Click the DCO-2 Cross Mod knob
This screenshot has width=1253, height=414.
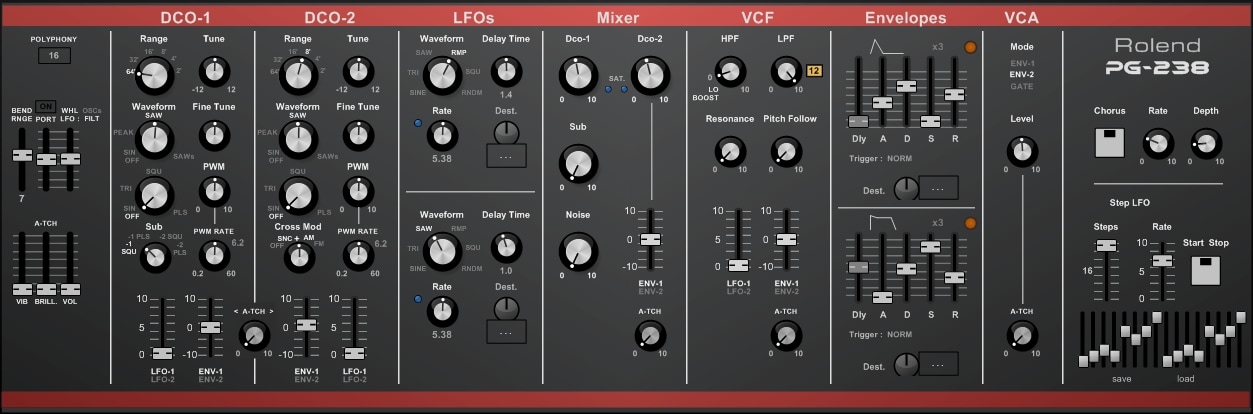(x=297, y=257)
